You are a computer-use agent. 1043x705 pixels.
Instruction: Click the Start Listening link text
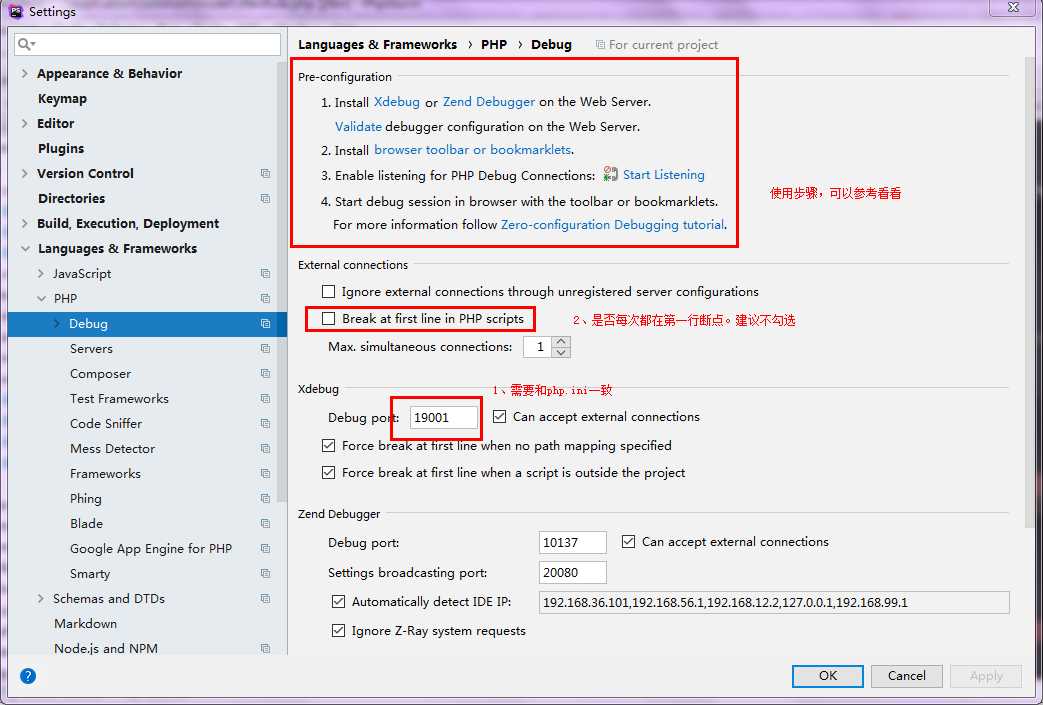[x=664, y=174]
